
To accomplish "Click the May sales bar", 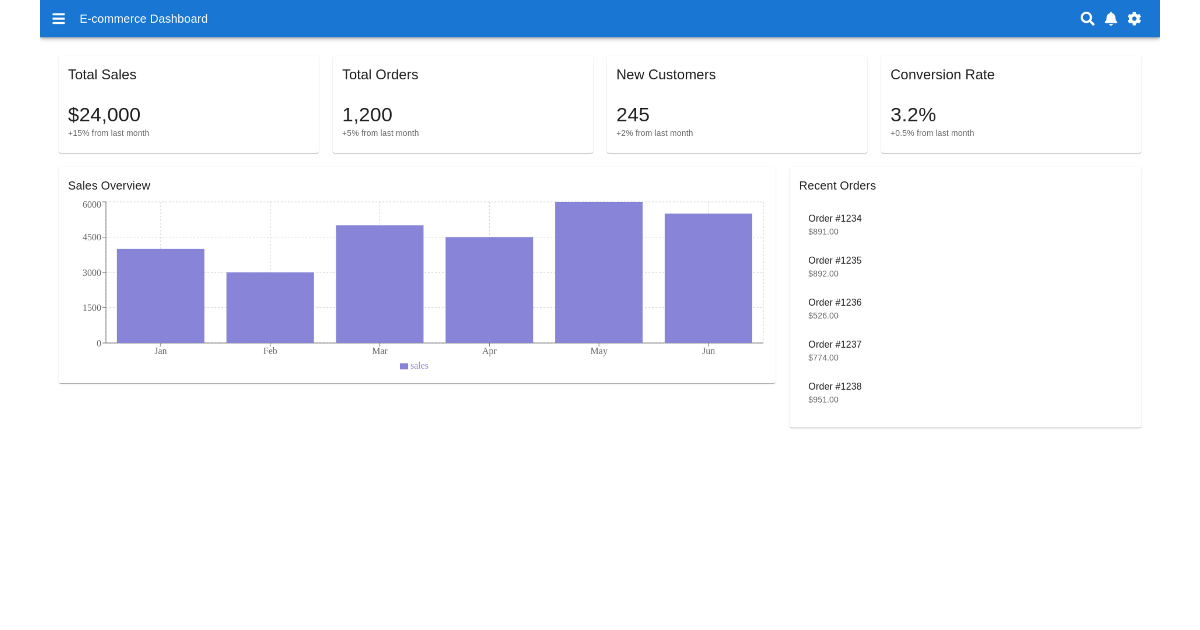I will click(599, 273).
